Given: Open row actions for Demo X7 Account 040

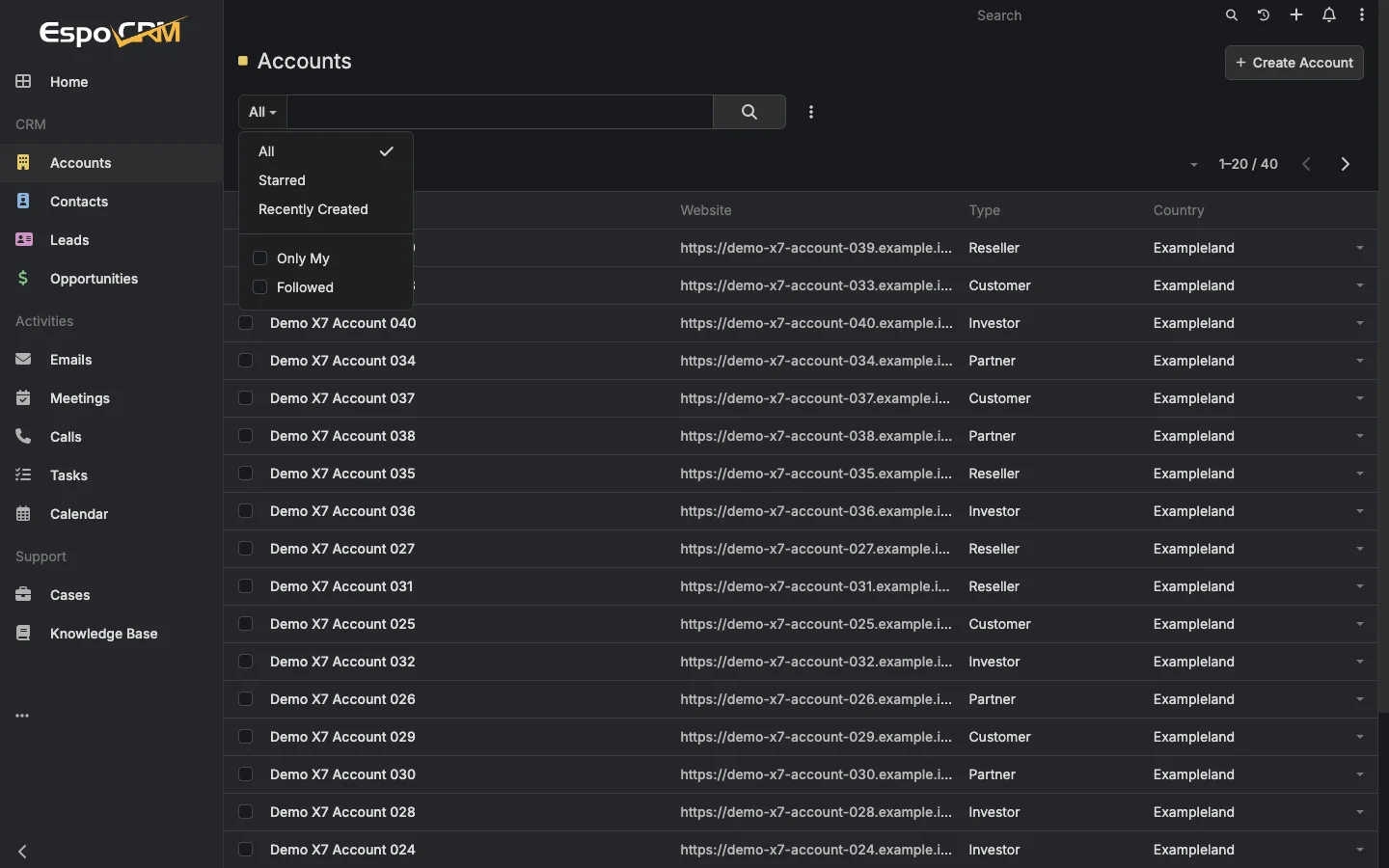Looking at the screenshot, I should (1360, 323).
